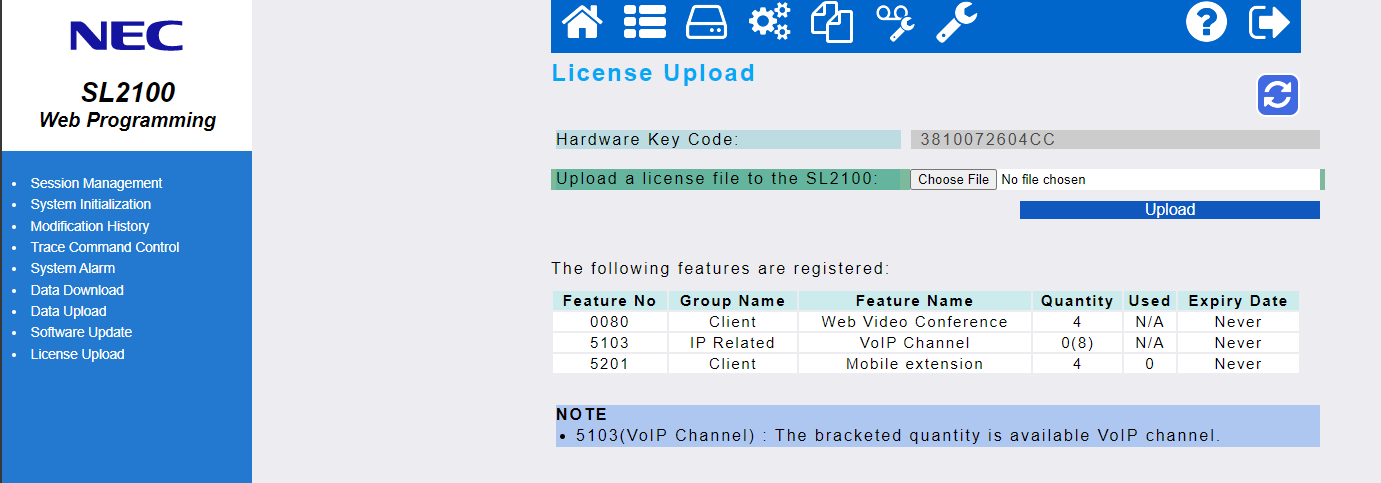Click the License Upload page heading

(654, 73)
